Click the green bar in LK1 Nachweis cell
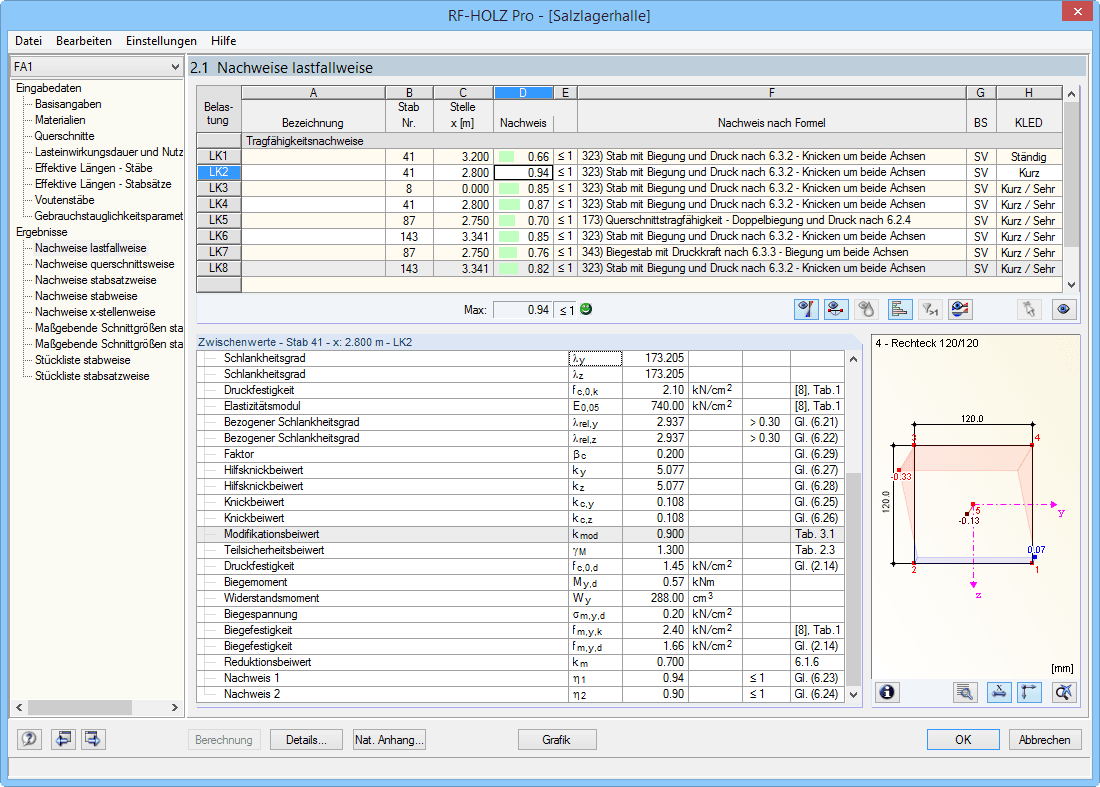The width and height of the screenshot is (1100, 787). (x=507, y=156)
